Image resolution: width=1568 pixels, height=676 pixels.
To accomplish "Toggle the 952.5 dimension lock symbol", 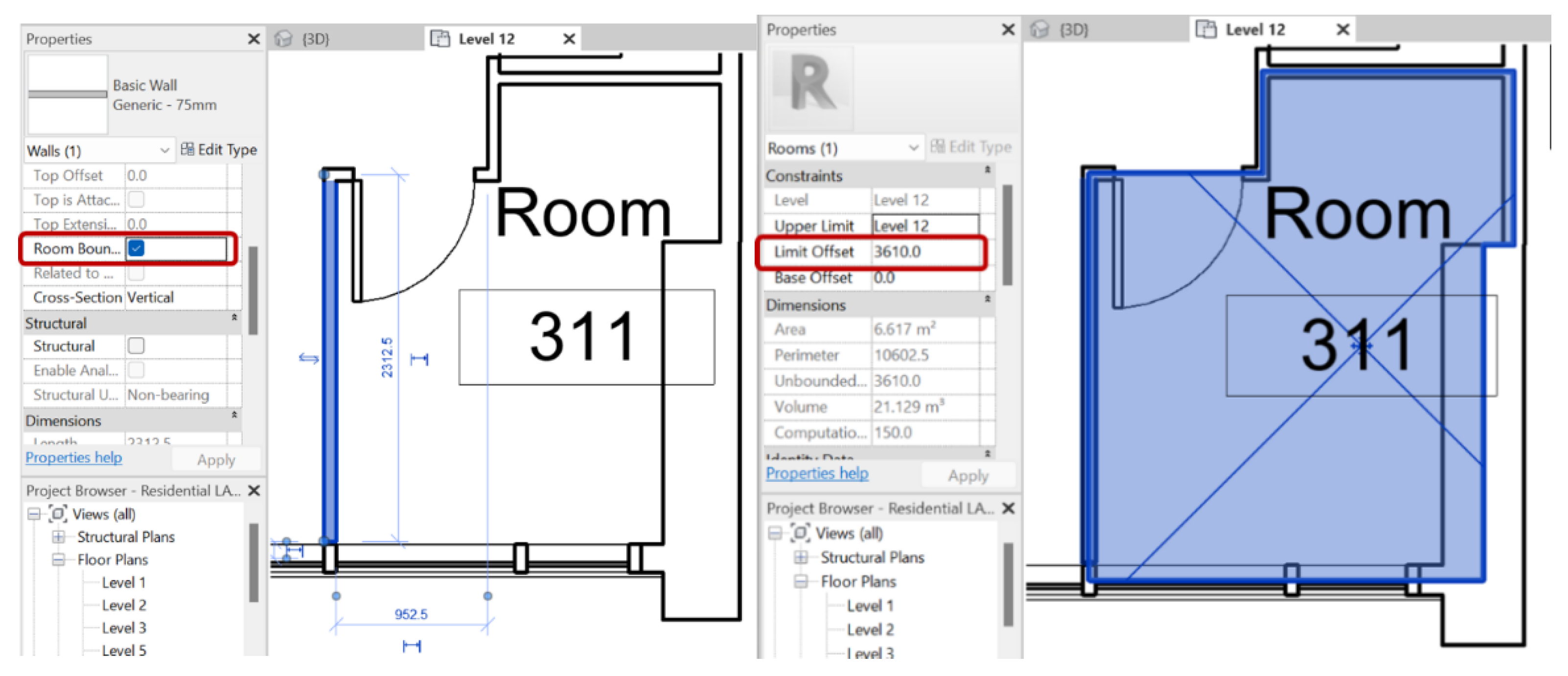I will click(412, 646).
